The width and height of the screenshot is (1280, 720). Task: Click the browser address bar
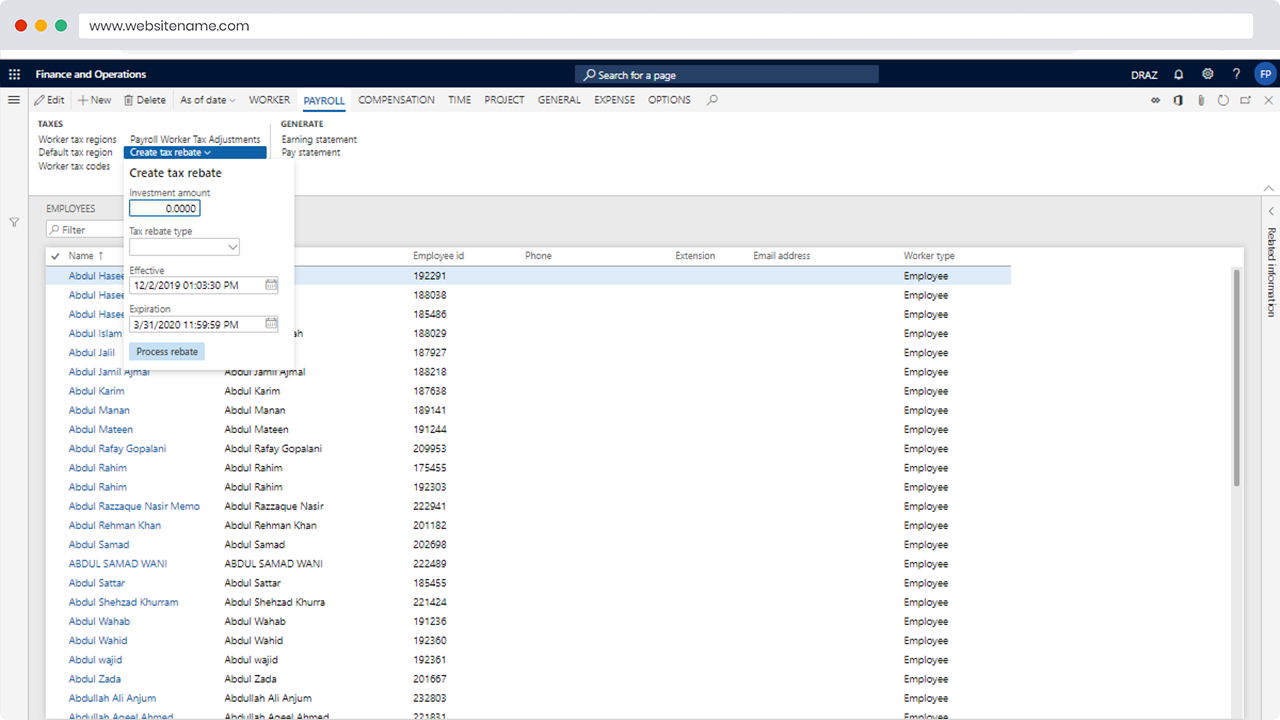[665, 26]
